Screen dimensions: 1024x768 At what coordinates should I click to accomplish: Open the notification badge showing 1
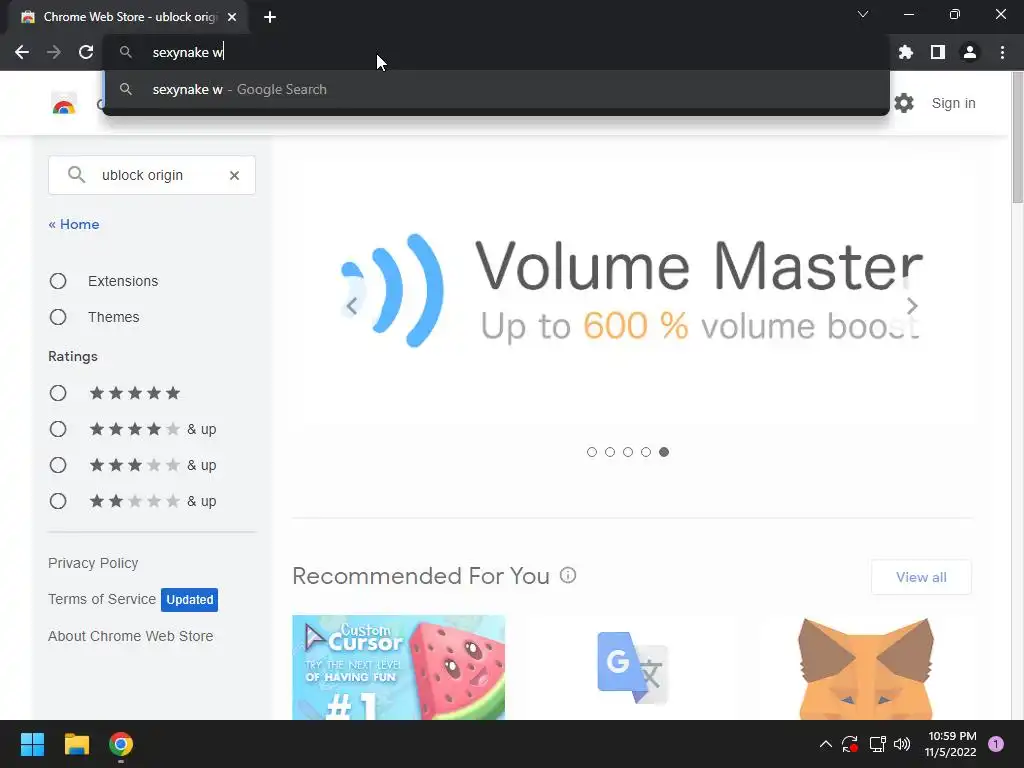996,744
